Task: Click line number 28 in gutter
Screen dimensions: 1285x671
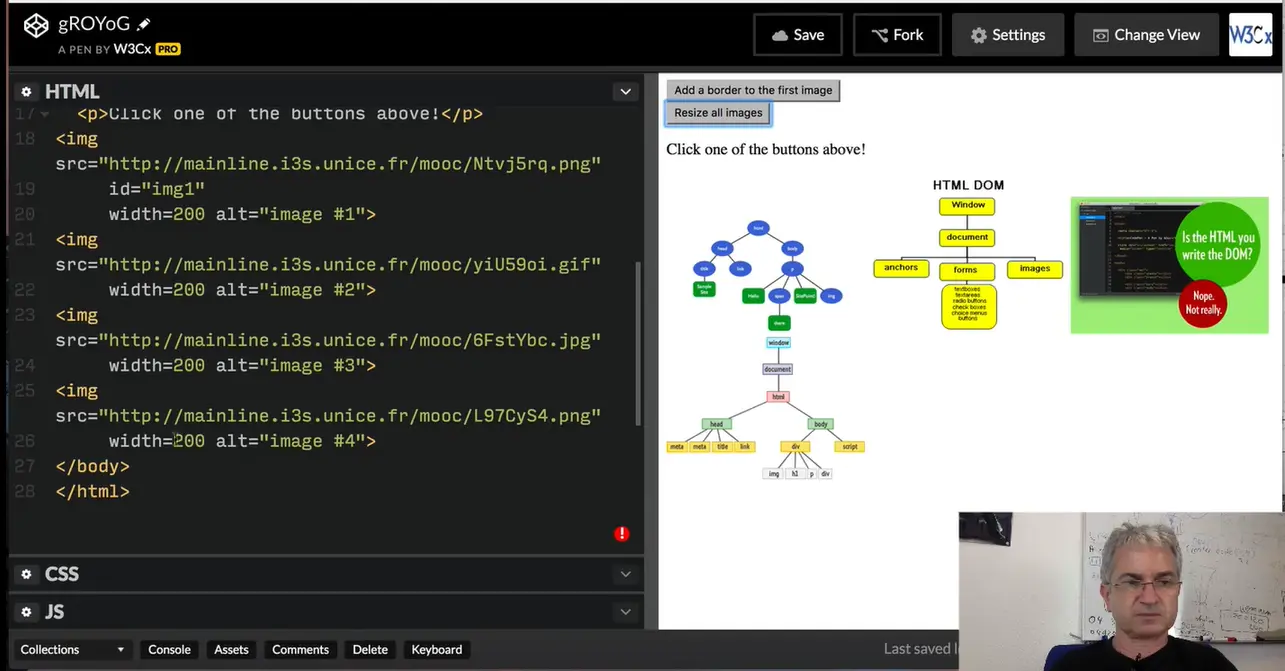Action: click(25, 492)
